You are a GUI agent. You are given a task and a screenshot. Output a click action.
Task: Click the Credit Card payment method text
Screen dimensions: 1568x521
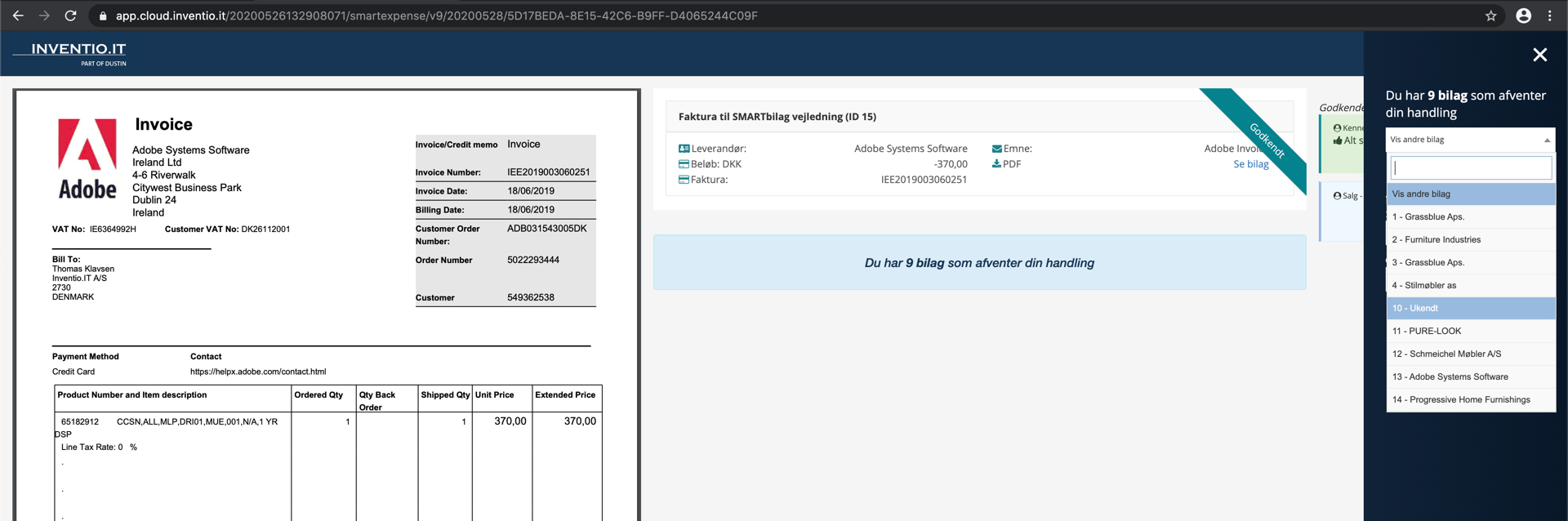pyautogui.click(x=73, y=372)
